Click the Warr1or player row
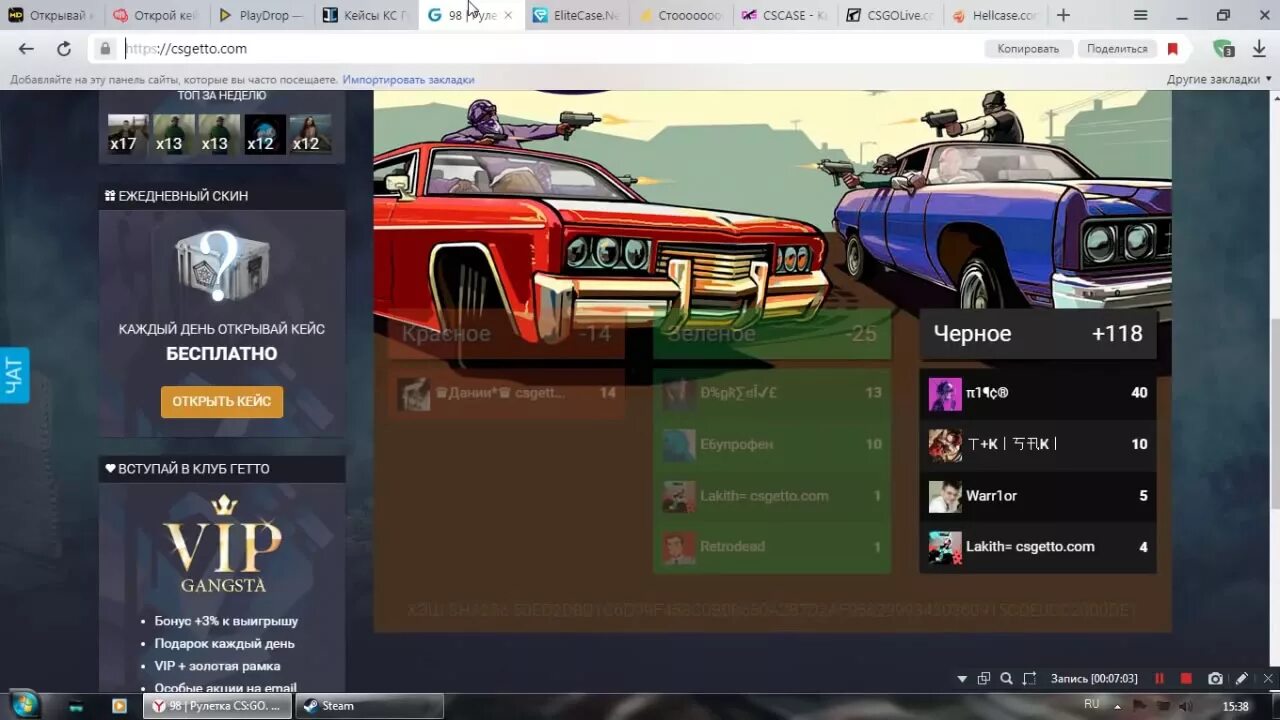Screen dimensions: 1280x720 pos(1038,496)
